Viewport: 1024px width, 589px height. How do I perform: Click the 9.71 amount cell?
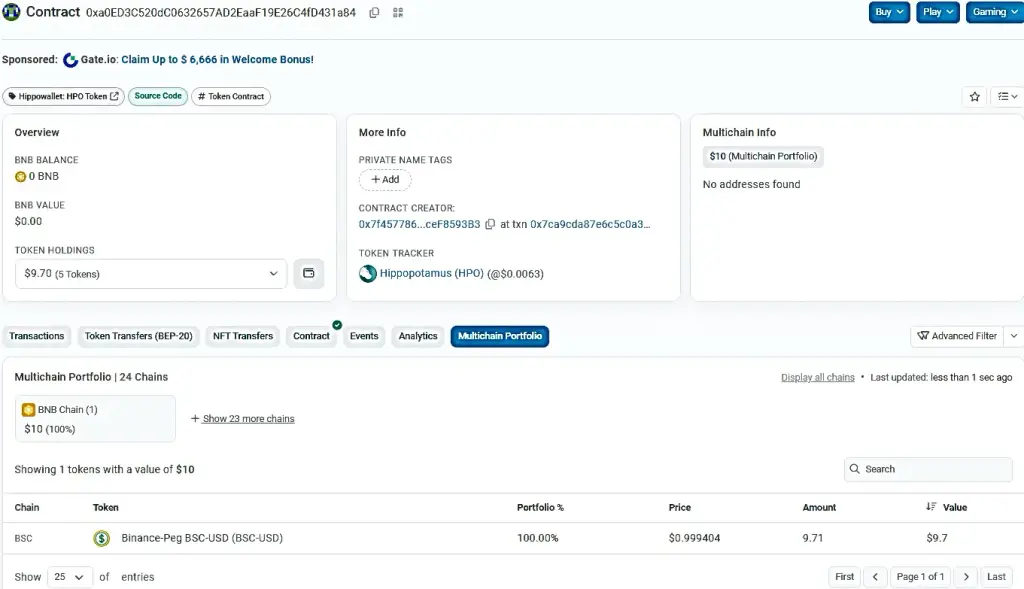click(x=812, y=538)
